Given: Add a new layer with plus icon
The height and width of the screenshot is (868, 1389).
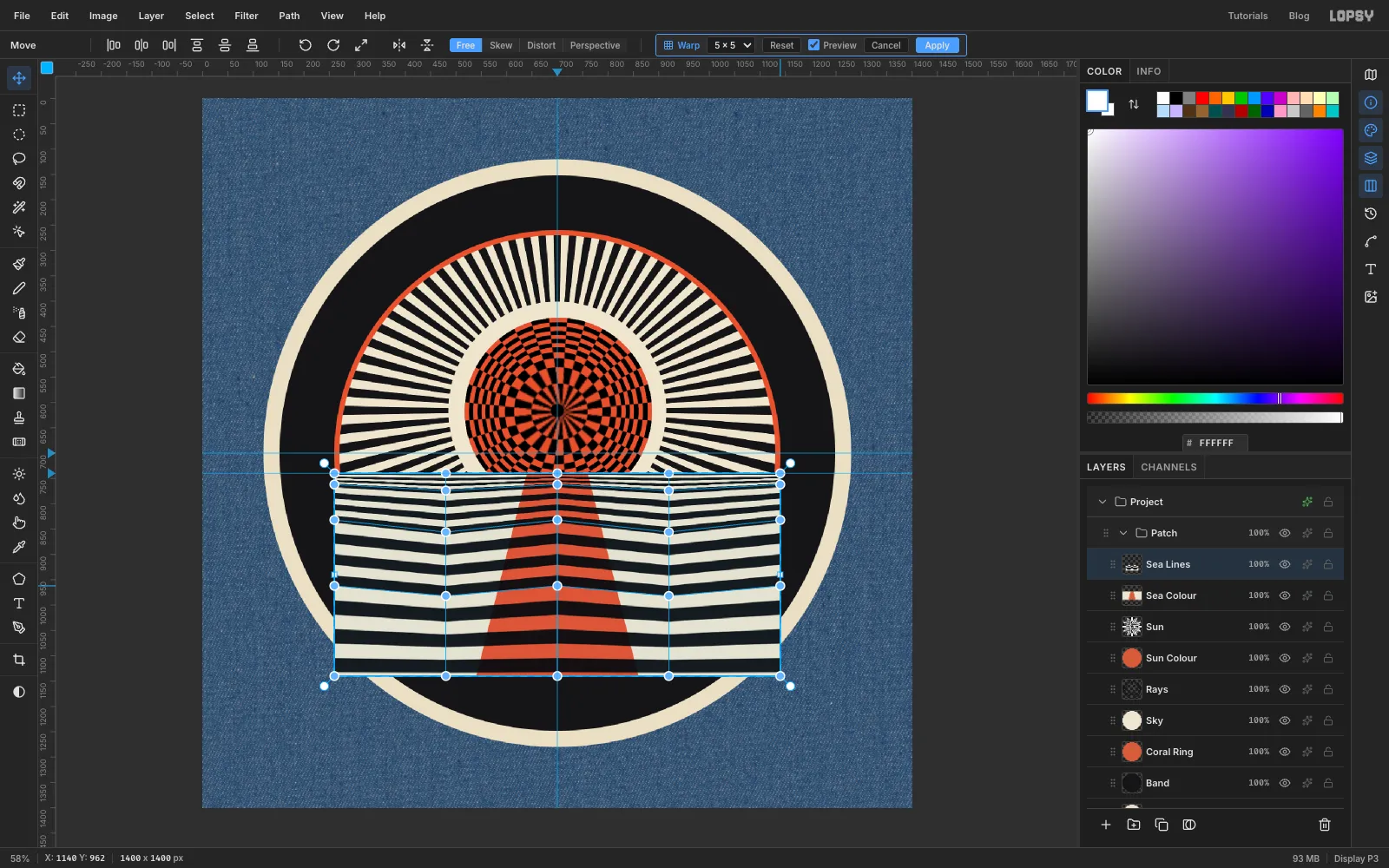Looking at the screenshot, I should point(1106,825).
